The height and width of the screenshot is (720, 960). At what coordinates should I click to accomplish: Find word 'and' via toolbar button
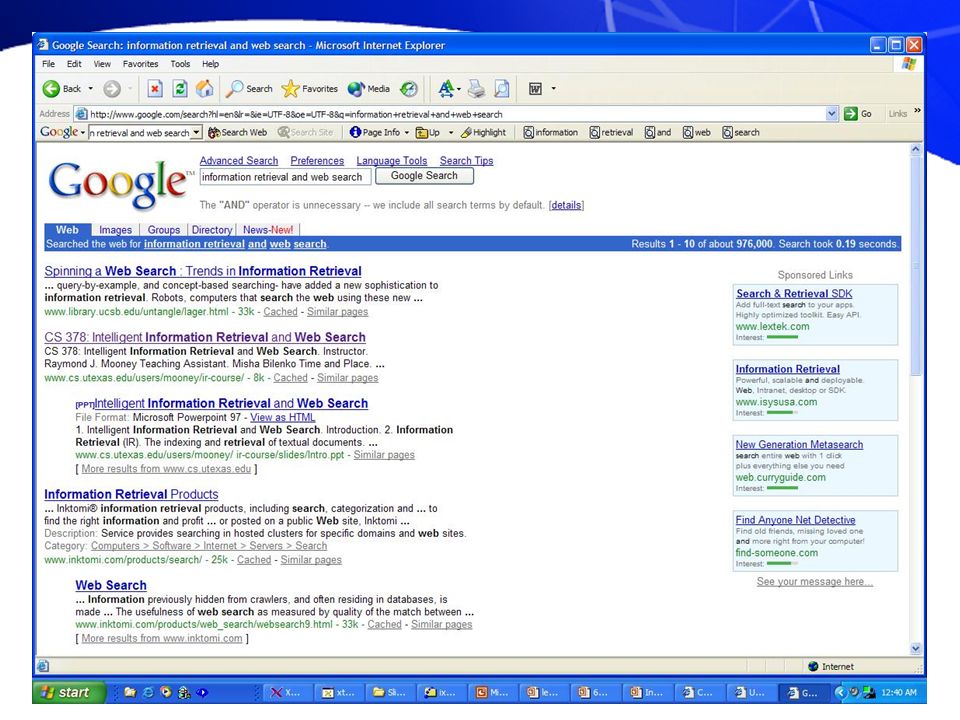coord(658,132)
